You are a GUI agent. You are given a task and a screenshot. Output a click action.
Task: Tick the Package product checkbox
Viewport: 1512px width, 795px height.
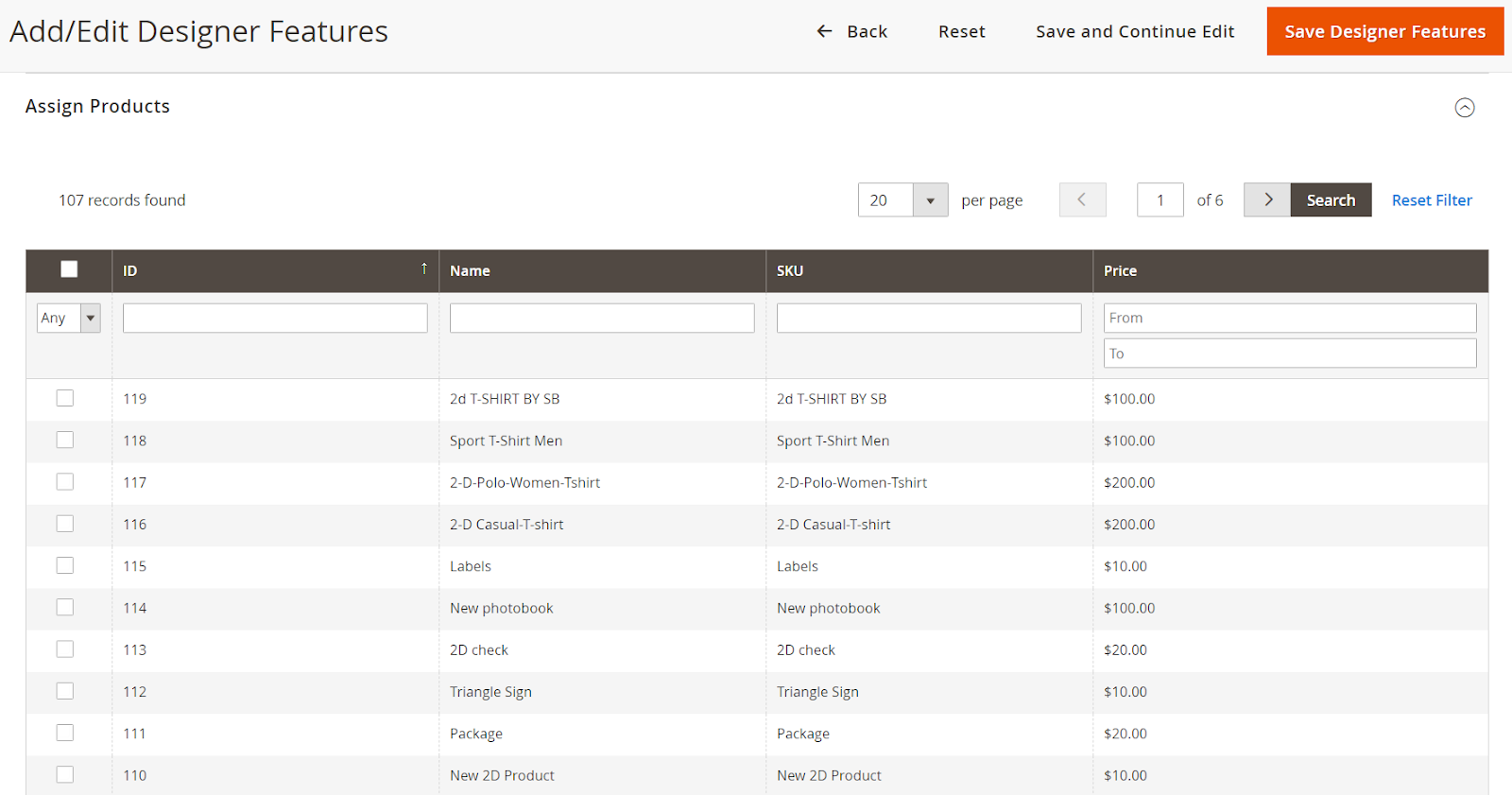pos(65,733)
